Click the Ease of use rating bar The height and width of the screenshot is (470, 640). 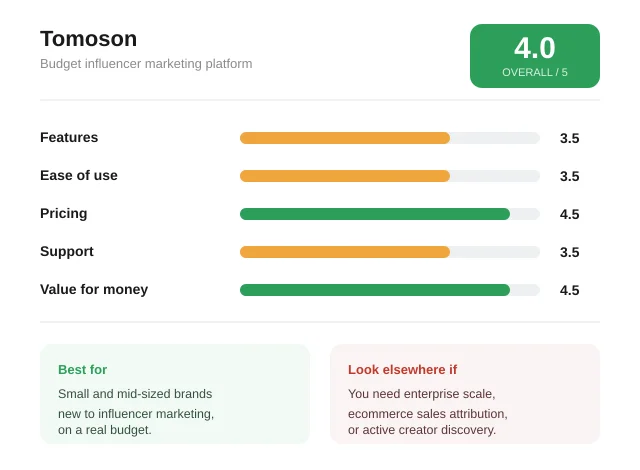coord(390,176)
